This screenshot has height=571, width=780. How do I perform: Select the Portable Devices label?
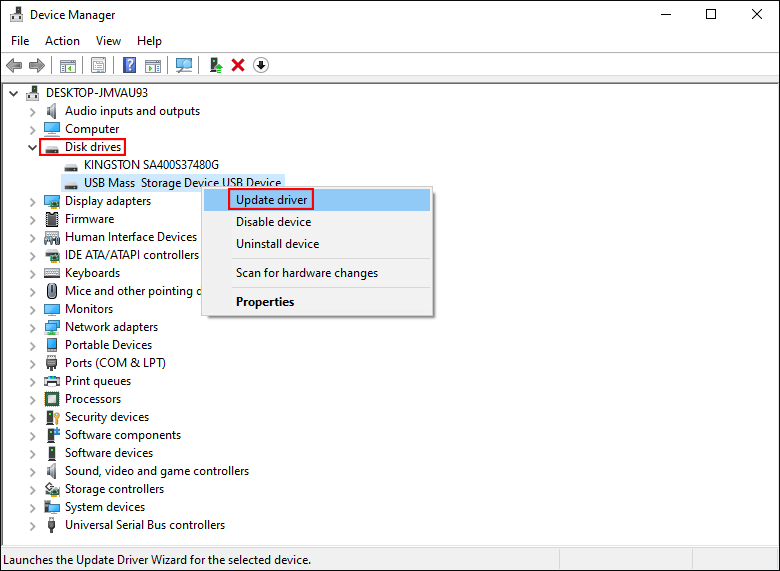coord(108,345)
